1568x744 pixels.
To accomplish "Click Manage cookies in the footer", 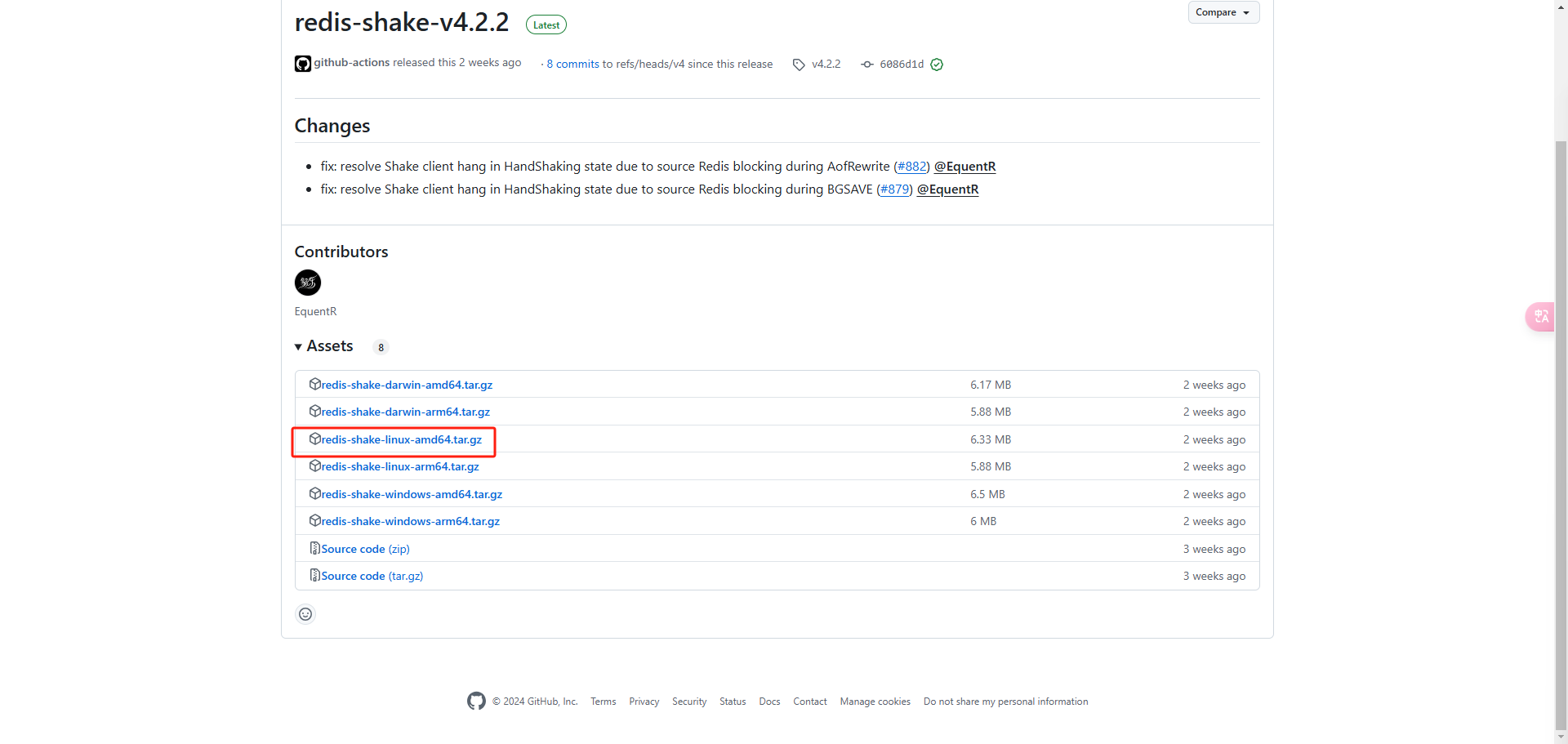I will point(875,702).
